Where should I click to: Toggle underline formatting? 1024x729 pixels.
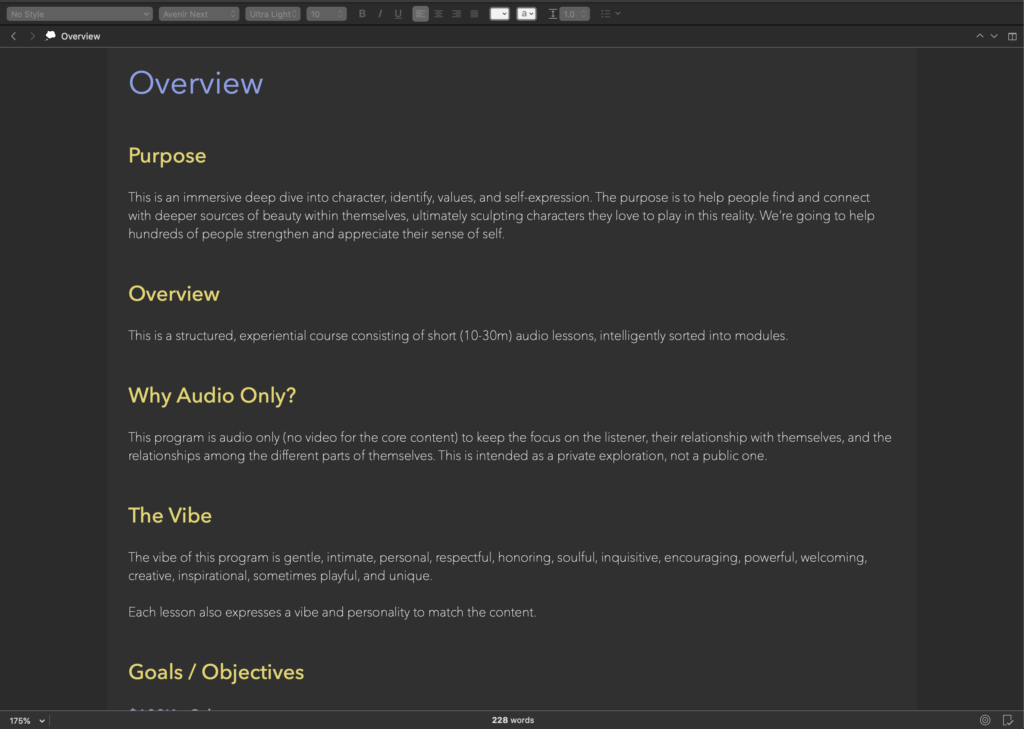pyautogui.click(x=398, y=14)
